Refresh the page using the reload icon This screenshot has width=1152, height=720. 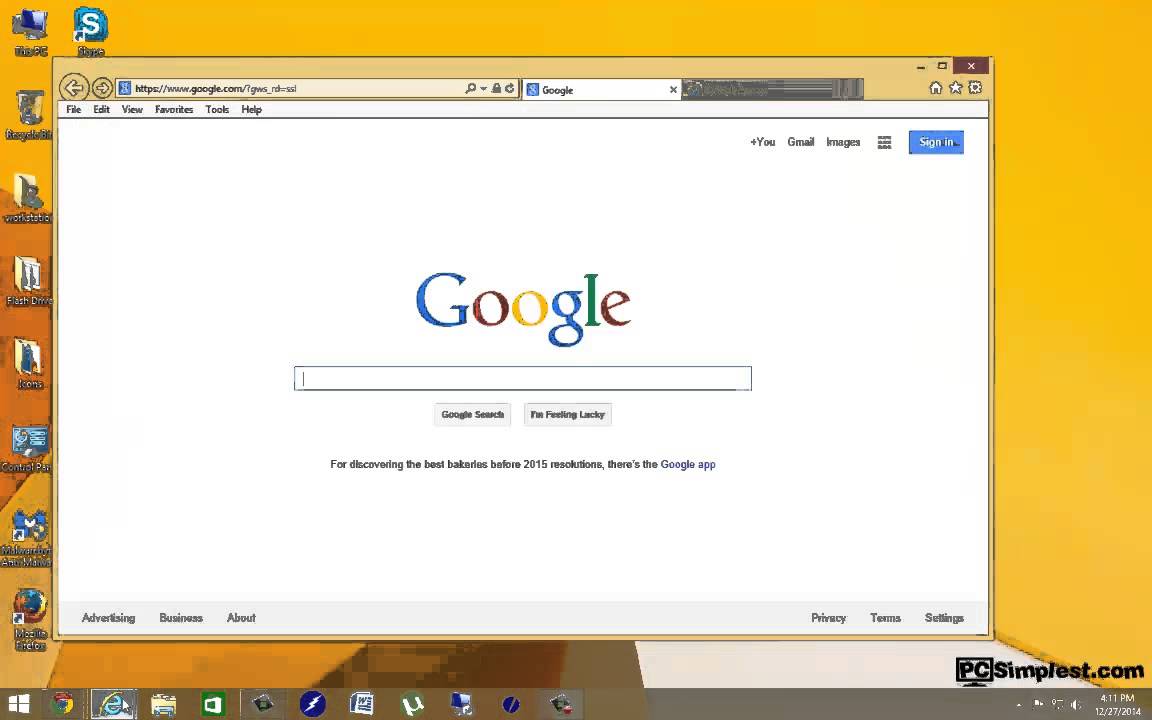(x=509, y=88)
